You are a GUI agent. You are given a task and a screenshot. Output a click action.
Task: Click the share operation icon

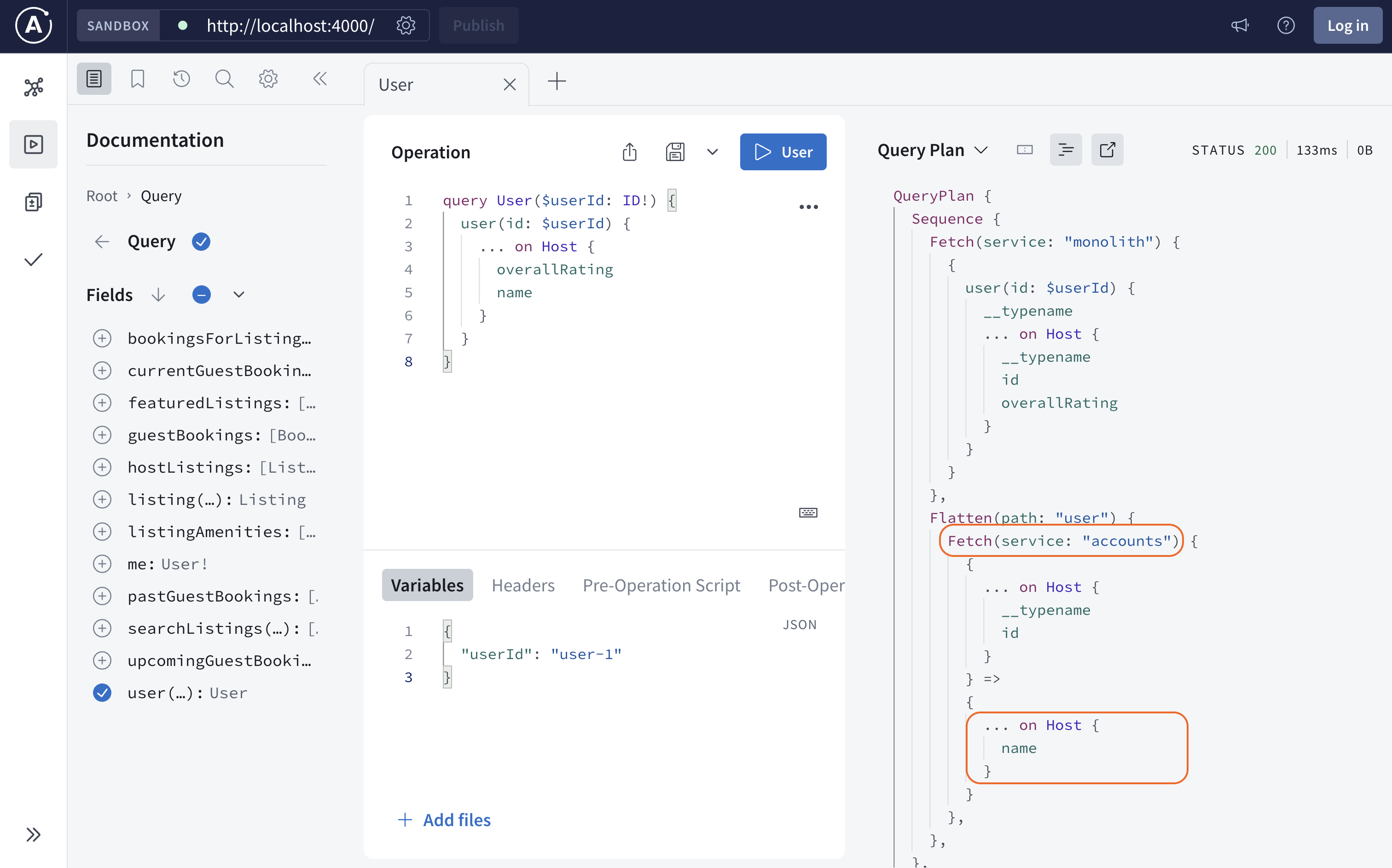630,152
